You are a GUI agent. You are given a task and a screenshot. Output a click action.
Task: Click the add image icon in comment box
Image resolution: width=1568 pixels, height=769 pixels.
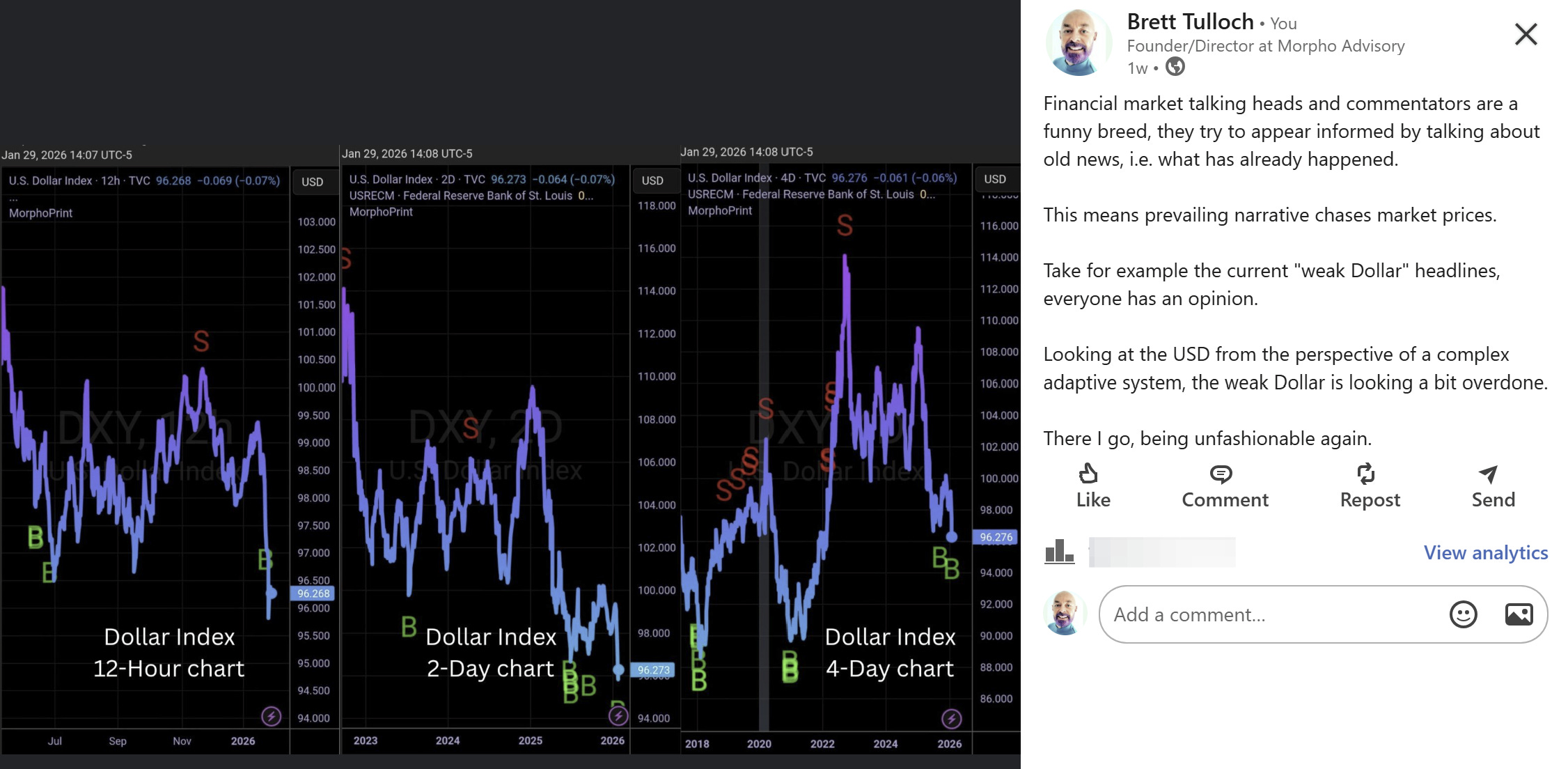pos(1519,614)
